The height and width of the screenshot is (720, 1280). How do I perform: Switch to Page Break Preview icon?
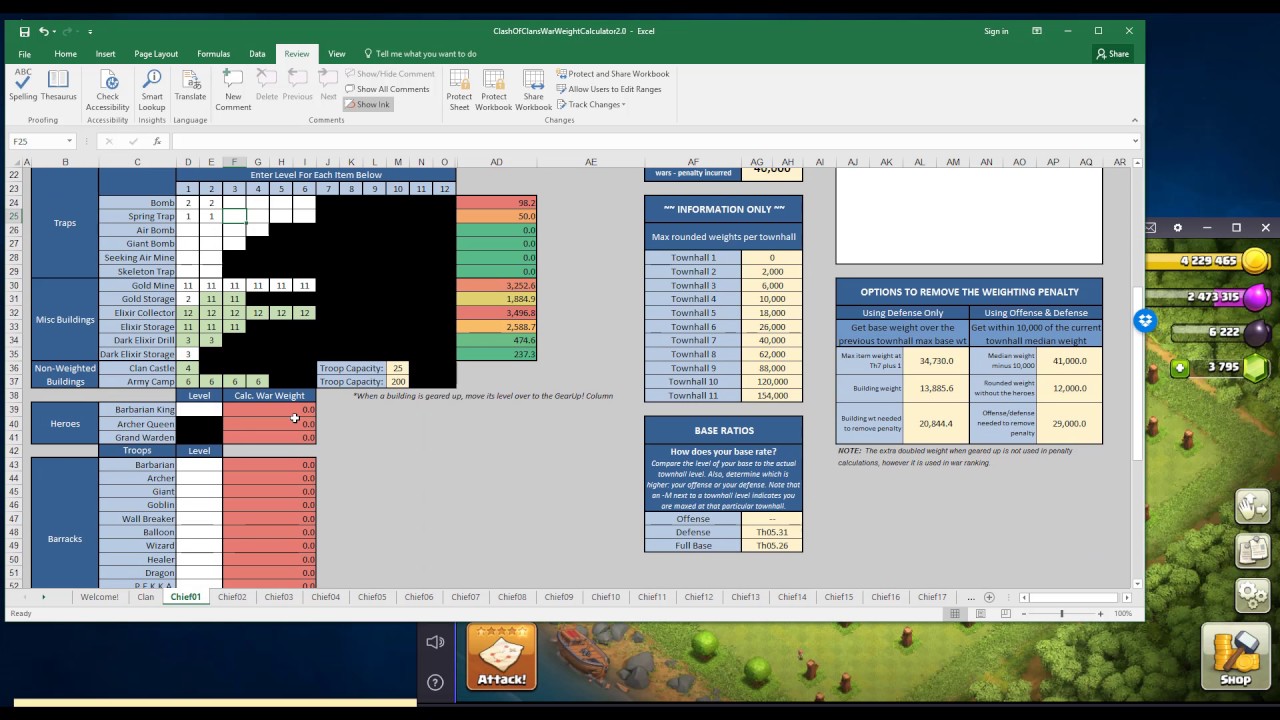[x=1004, y=613]
